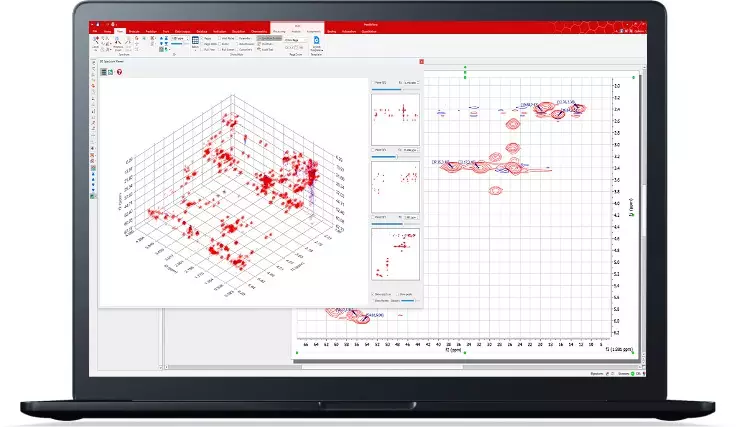Click the grid display icon below the arrows
This screenshot has width=736, height=427.
161,49
